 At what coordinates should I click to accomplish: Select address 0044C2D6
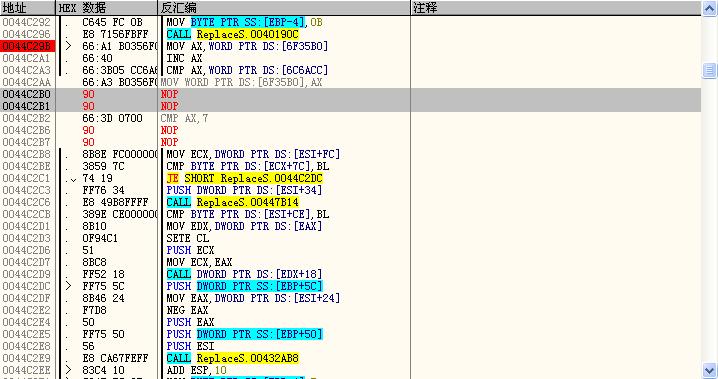(x=27, y=250)
